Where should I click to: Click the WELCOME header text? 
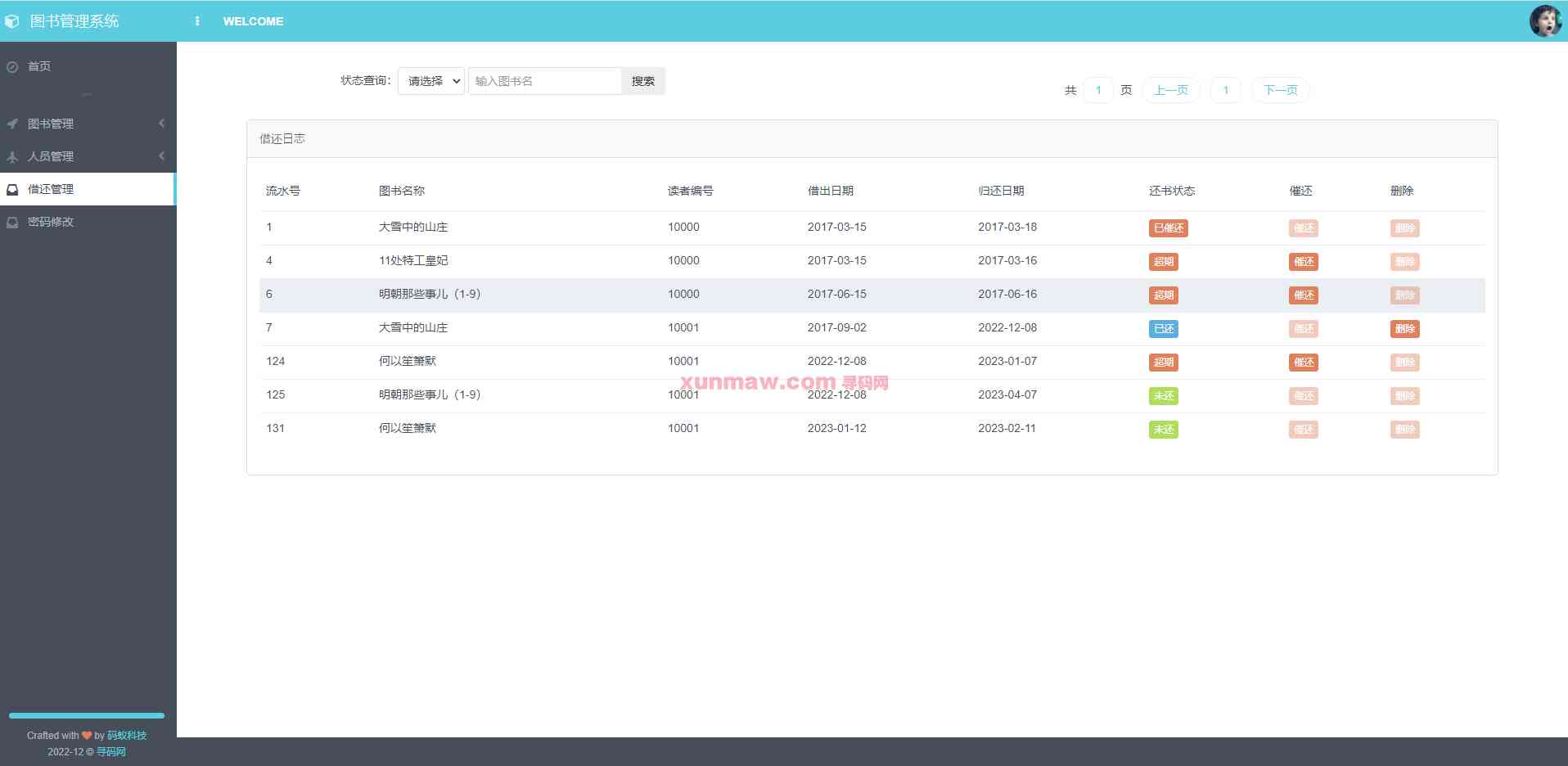253,21
